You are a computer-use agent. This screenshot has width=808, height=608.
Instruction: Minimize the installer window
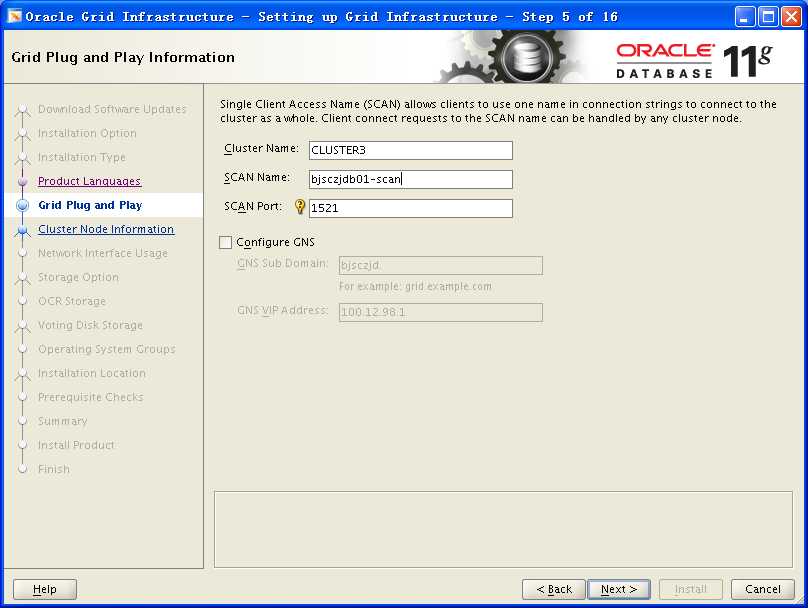(x=744, y=17)
